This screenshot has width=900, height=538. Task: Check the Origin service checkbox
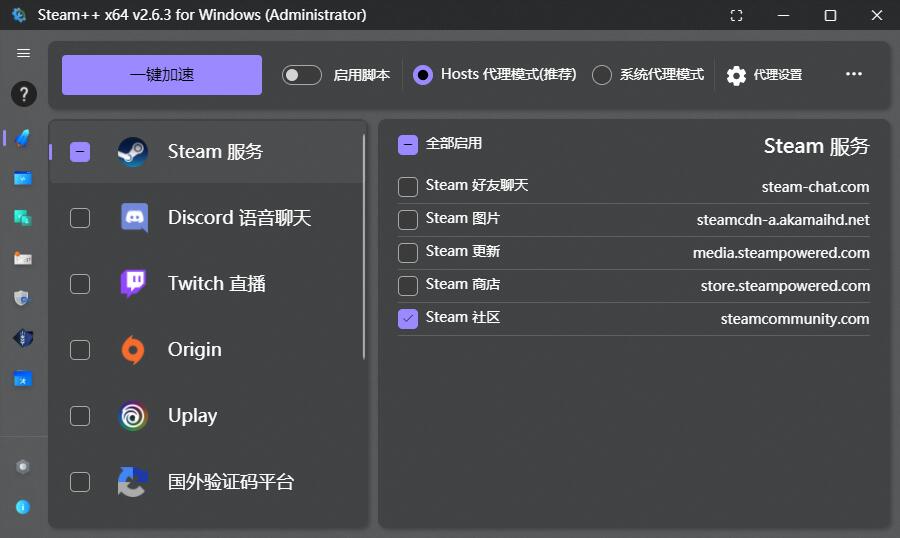tap(80, 350)
